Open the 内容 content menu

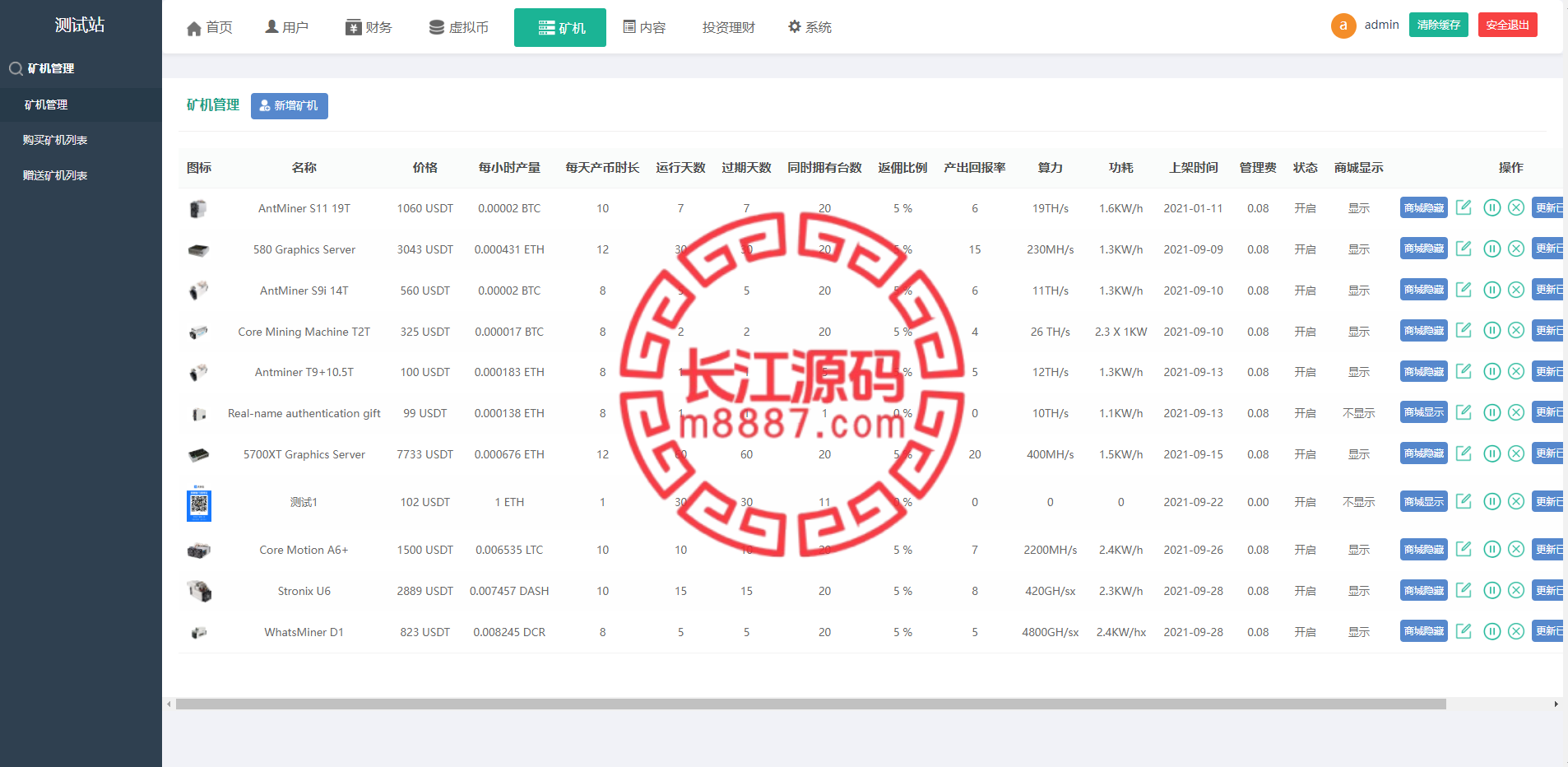(x=644, y=28)
